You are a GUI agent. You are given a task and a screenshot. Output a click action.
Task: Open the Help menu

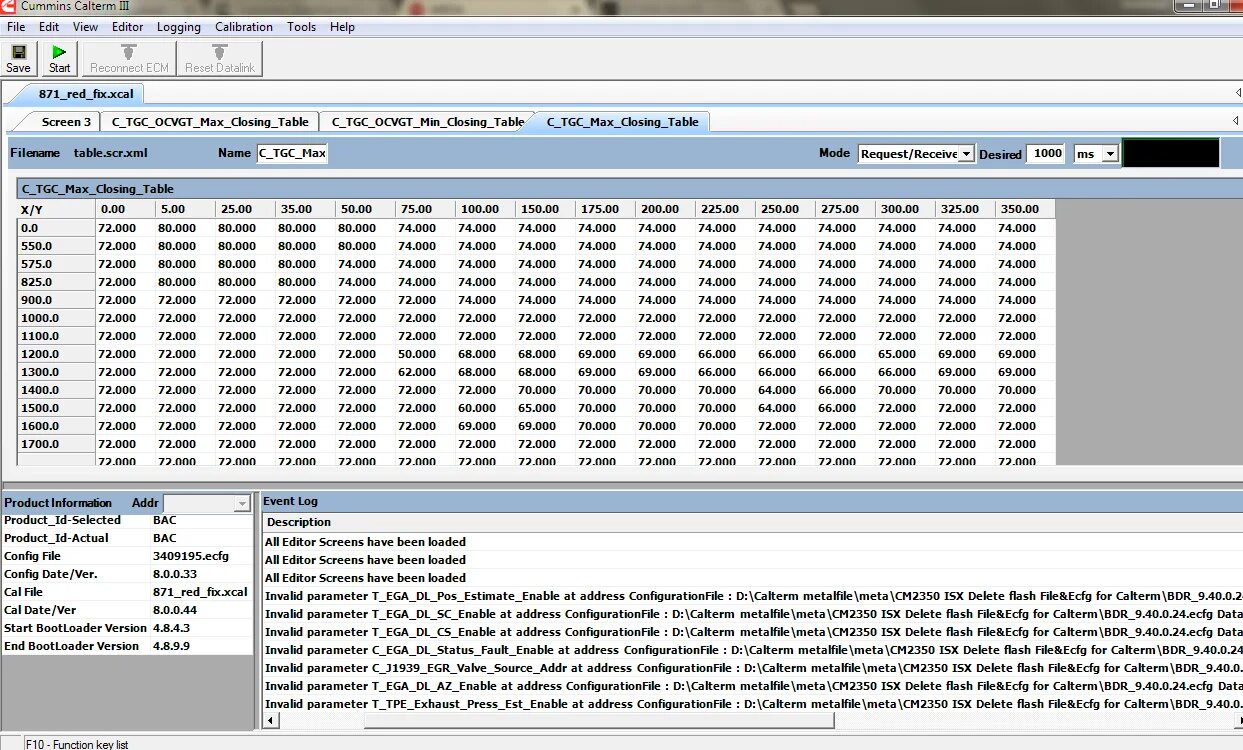click(x=342, y=27)
